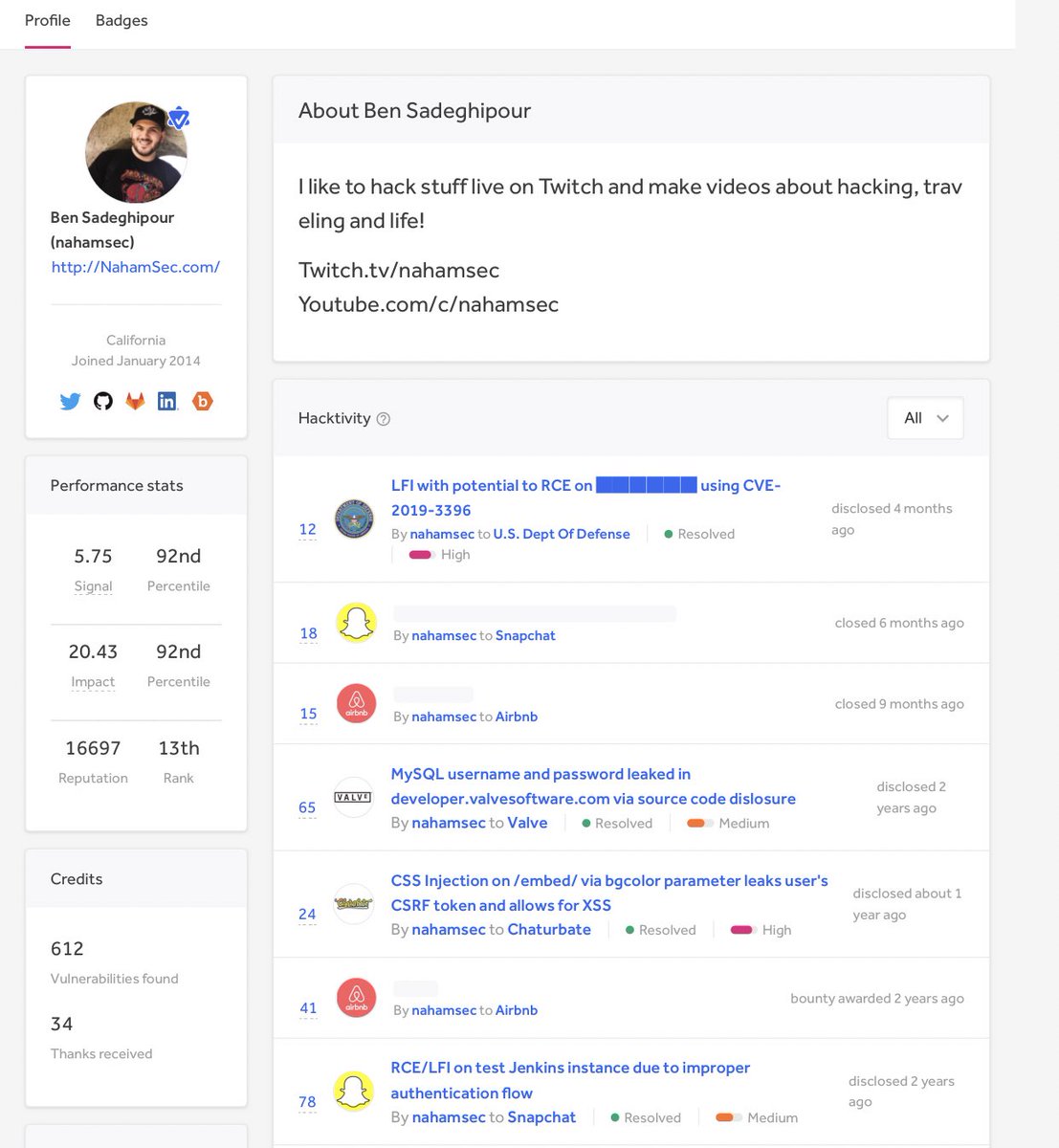This screenshot has height=1148, width=1059.
Task: Switch to the Badges tab
Action: point(121,20)
